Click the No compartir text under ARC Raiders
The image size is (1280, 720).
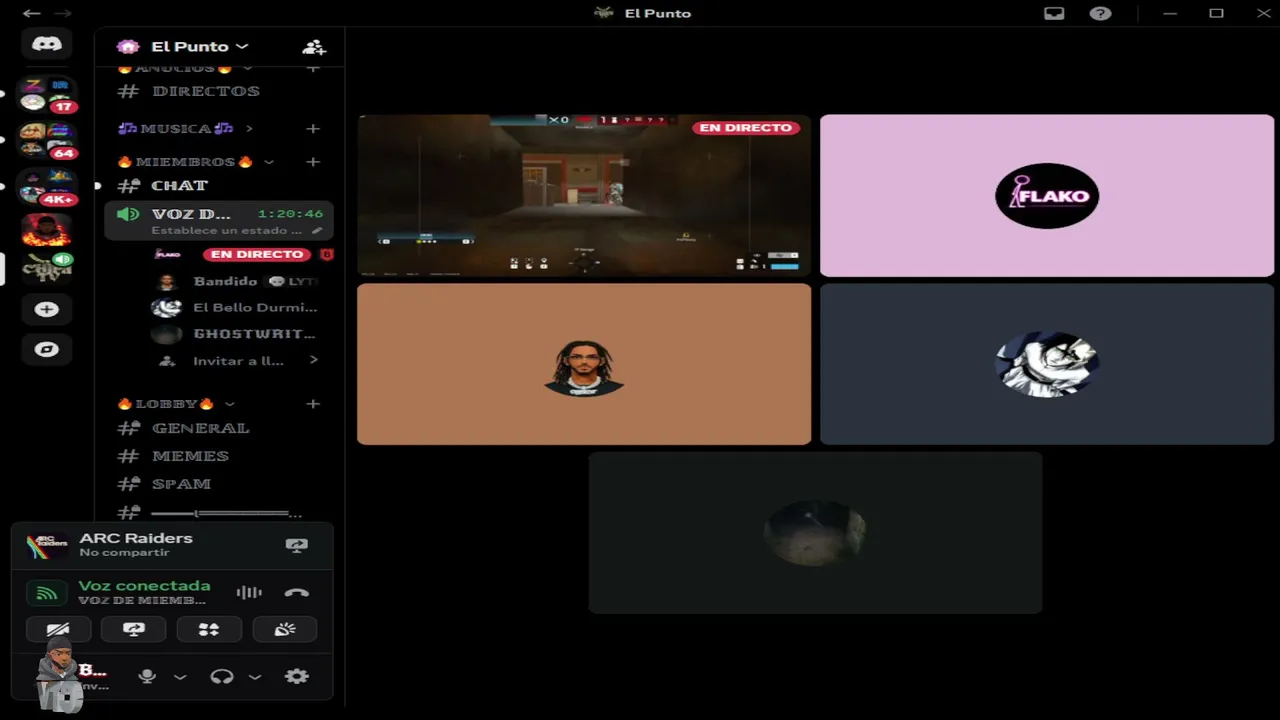124,553
